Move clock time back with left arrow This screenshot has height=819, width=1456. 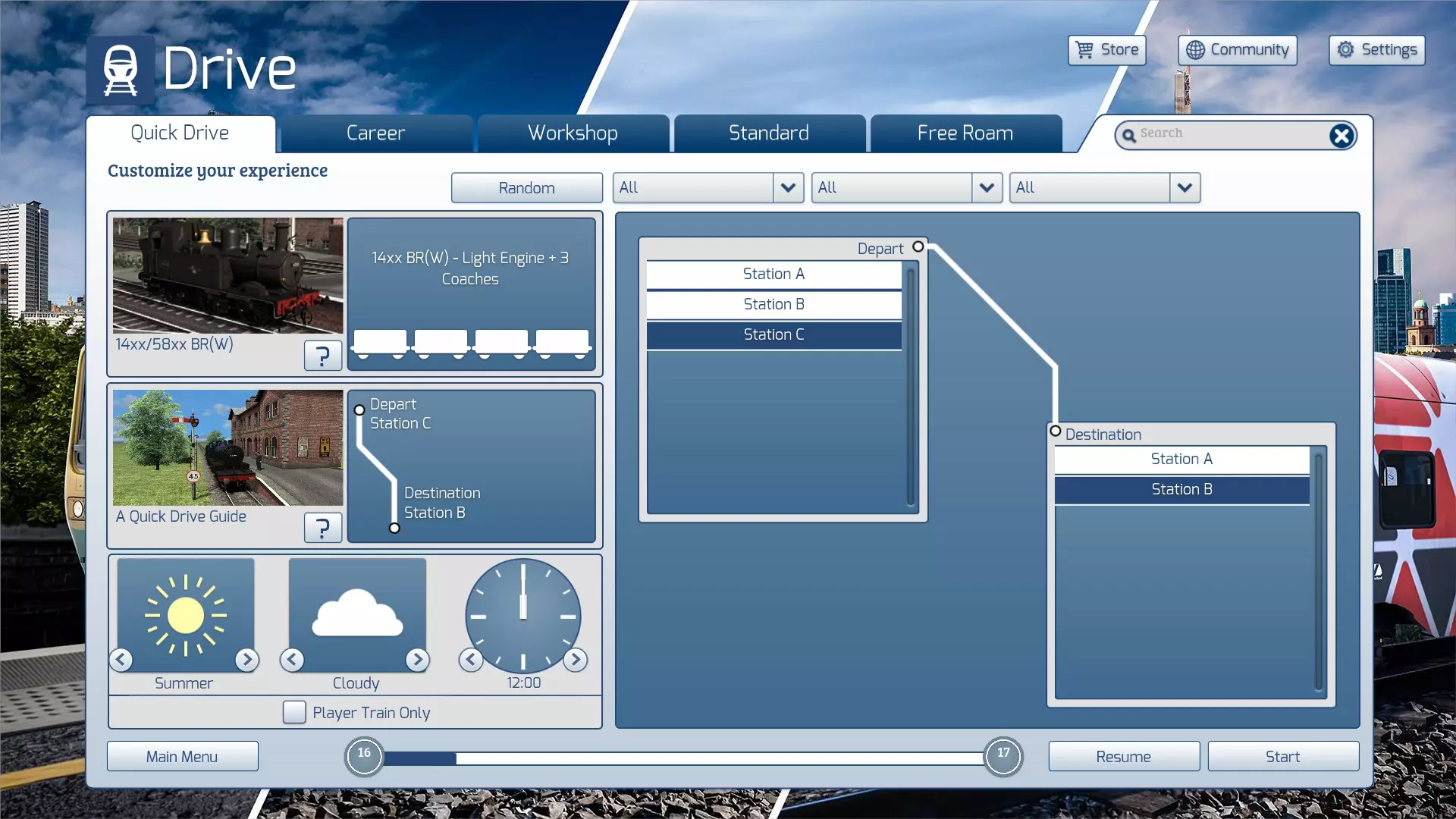[x=471, y=660]
